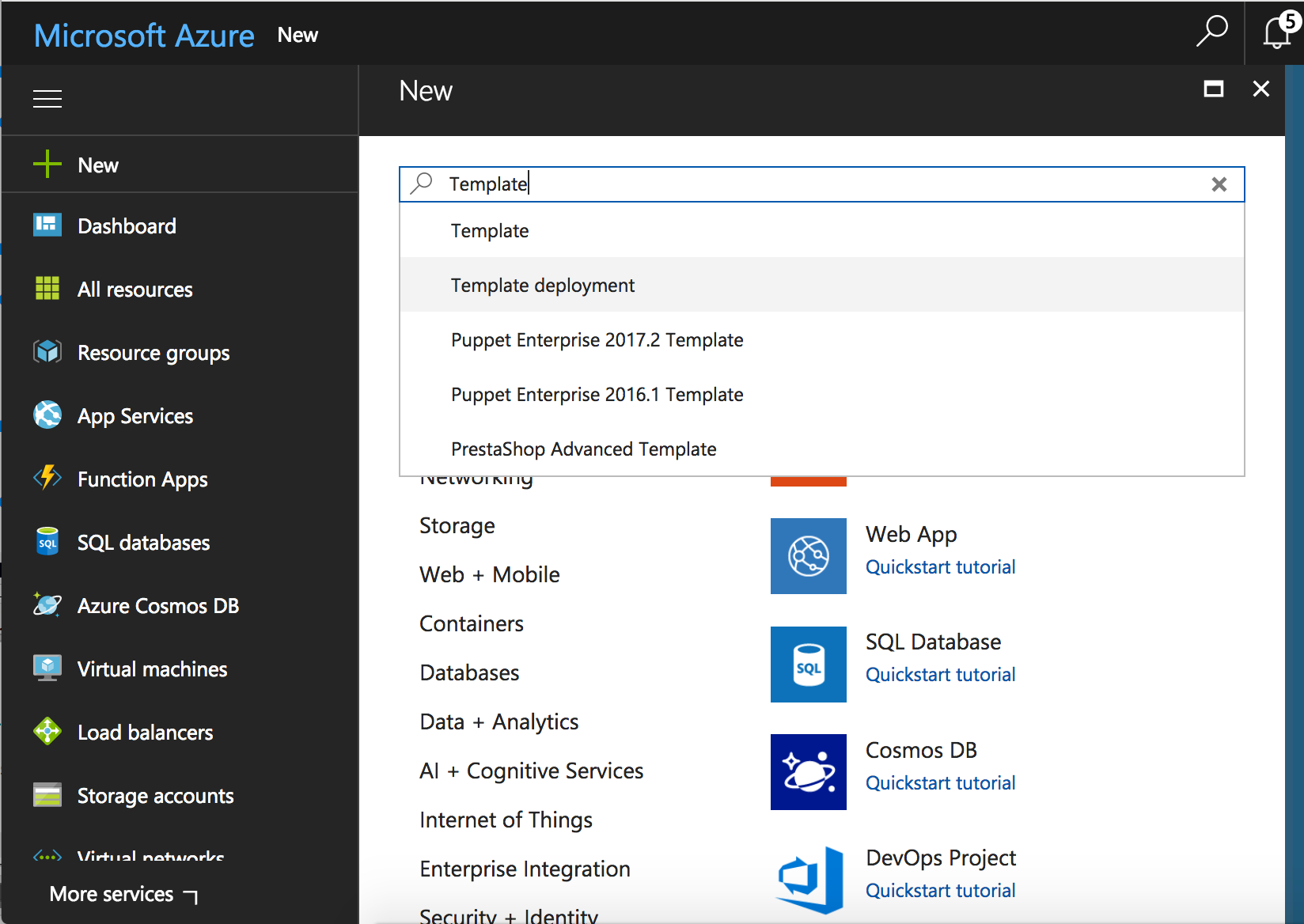Select All resources in the sidebar
The height and width of the screenshot is (924, 1304).
(135, 289)
